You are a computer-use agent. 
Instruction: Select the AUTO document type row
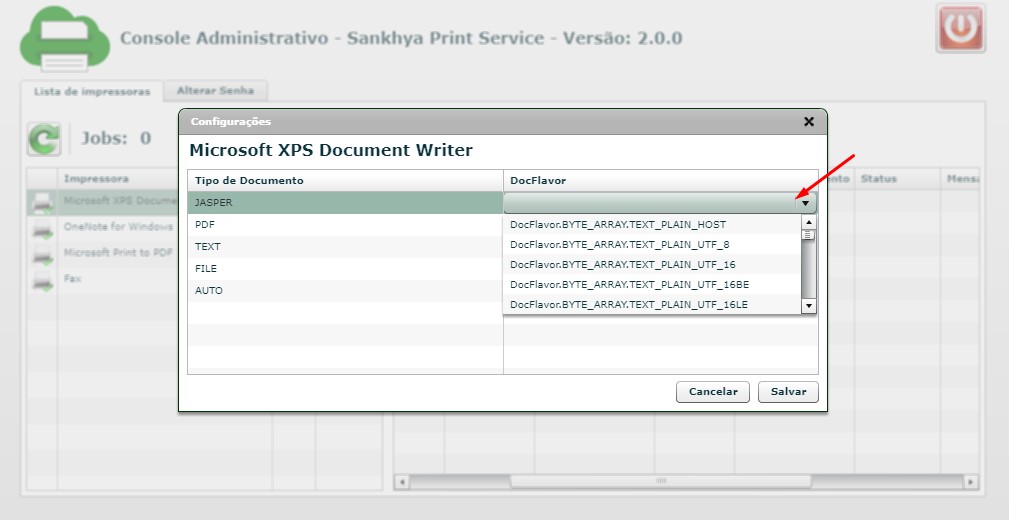(346, 290)
